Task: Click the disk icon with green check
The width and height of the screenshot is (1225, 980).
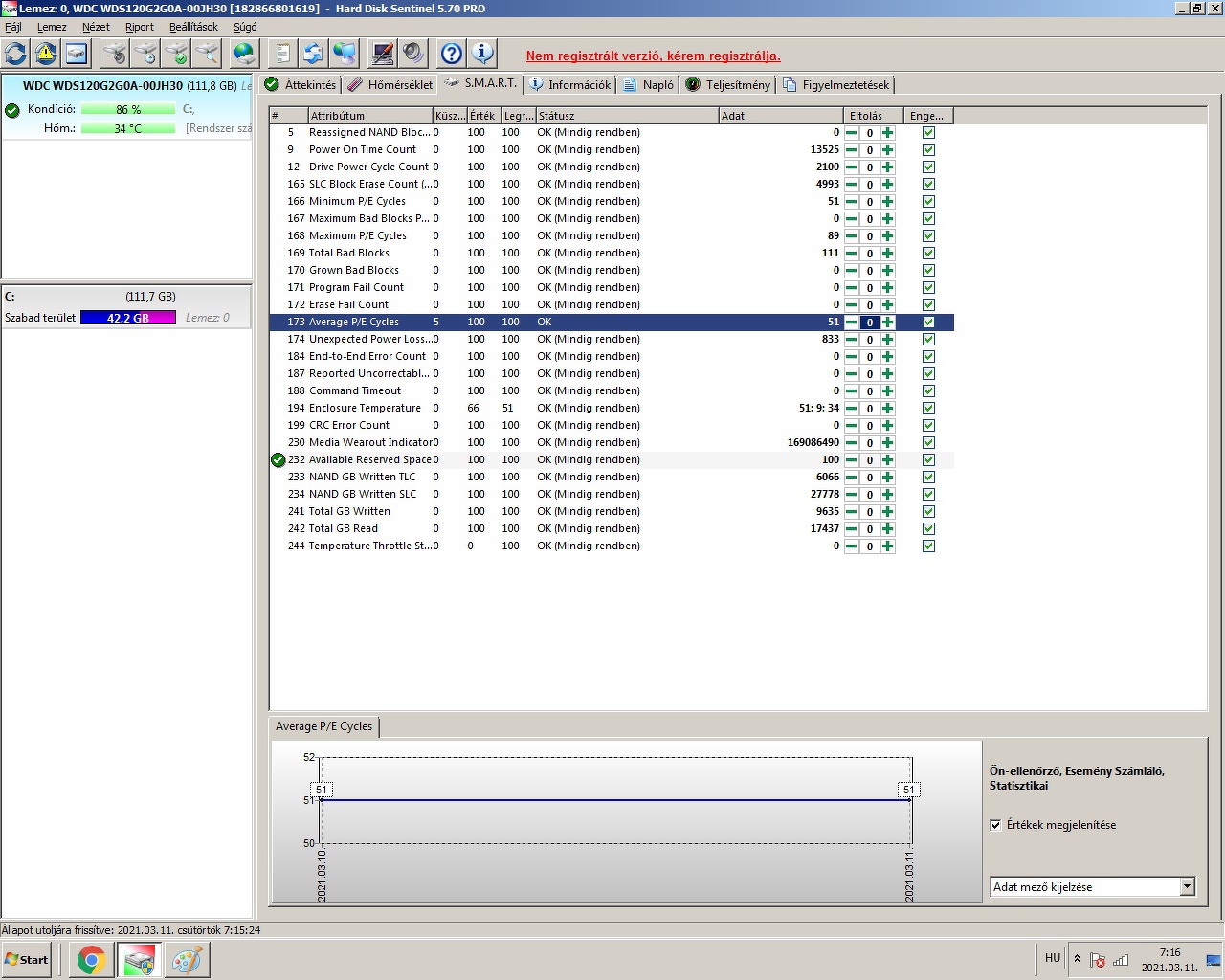Action: click(x=176, y=54)
